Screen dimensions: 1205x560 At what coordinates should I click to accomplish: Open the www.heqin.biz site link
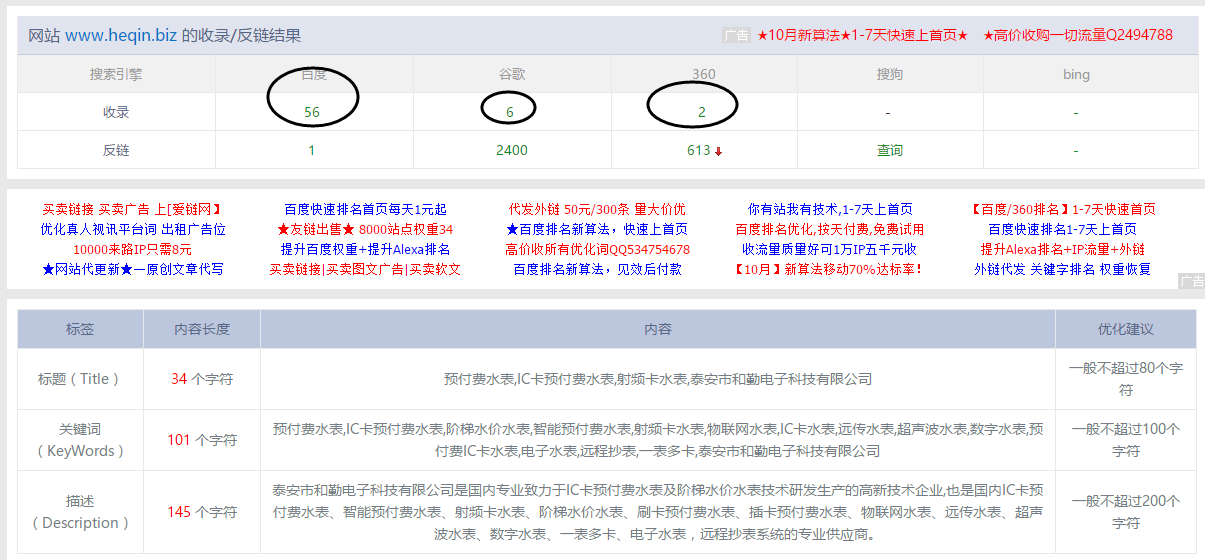tap(121, 36)
